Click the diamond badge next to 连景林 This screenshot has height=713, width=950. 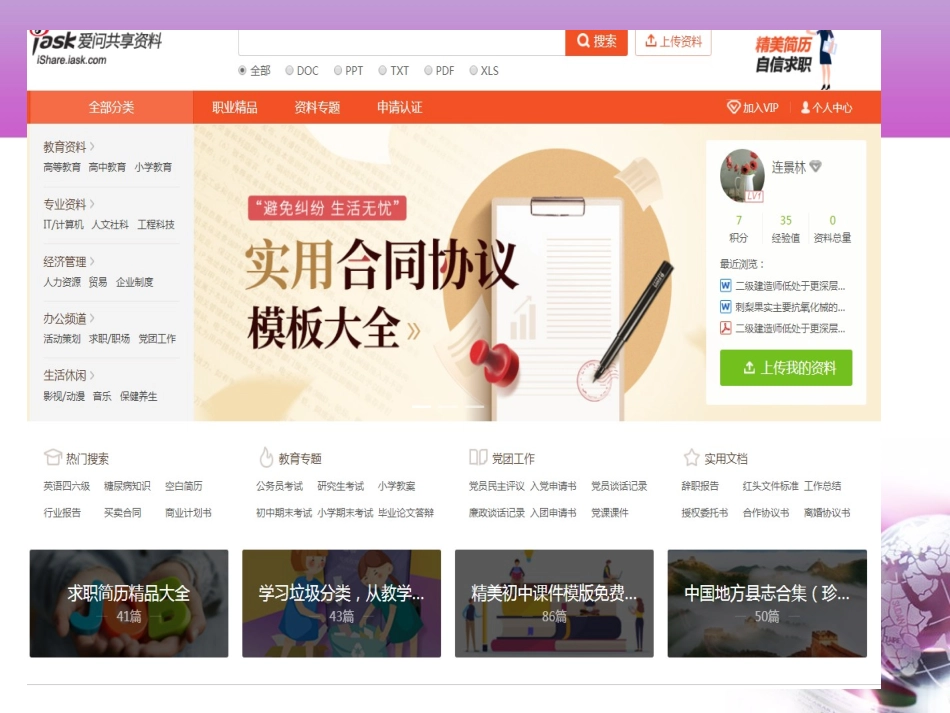(x=815, y=166)
